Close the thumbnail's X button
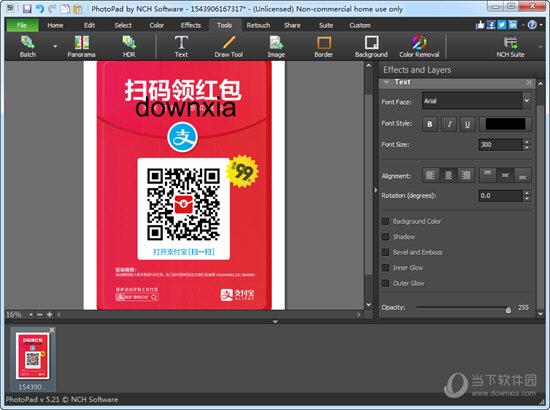Screen dimensions: 550x410 click(52, 330)
